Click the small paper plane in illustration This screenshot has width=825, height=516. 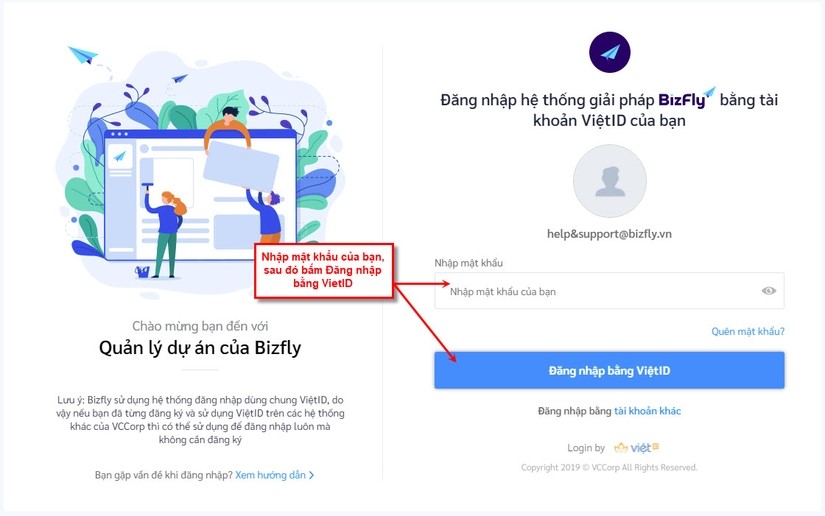pos(179,79)
